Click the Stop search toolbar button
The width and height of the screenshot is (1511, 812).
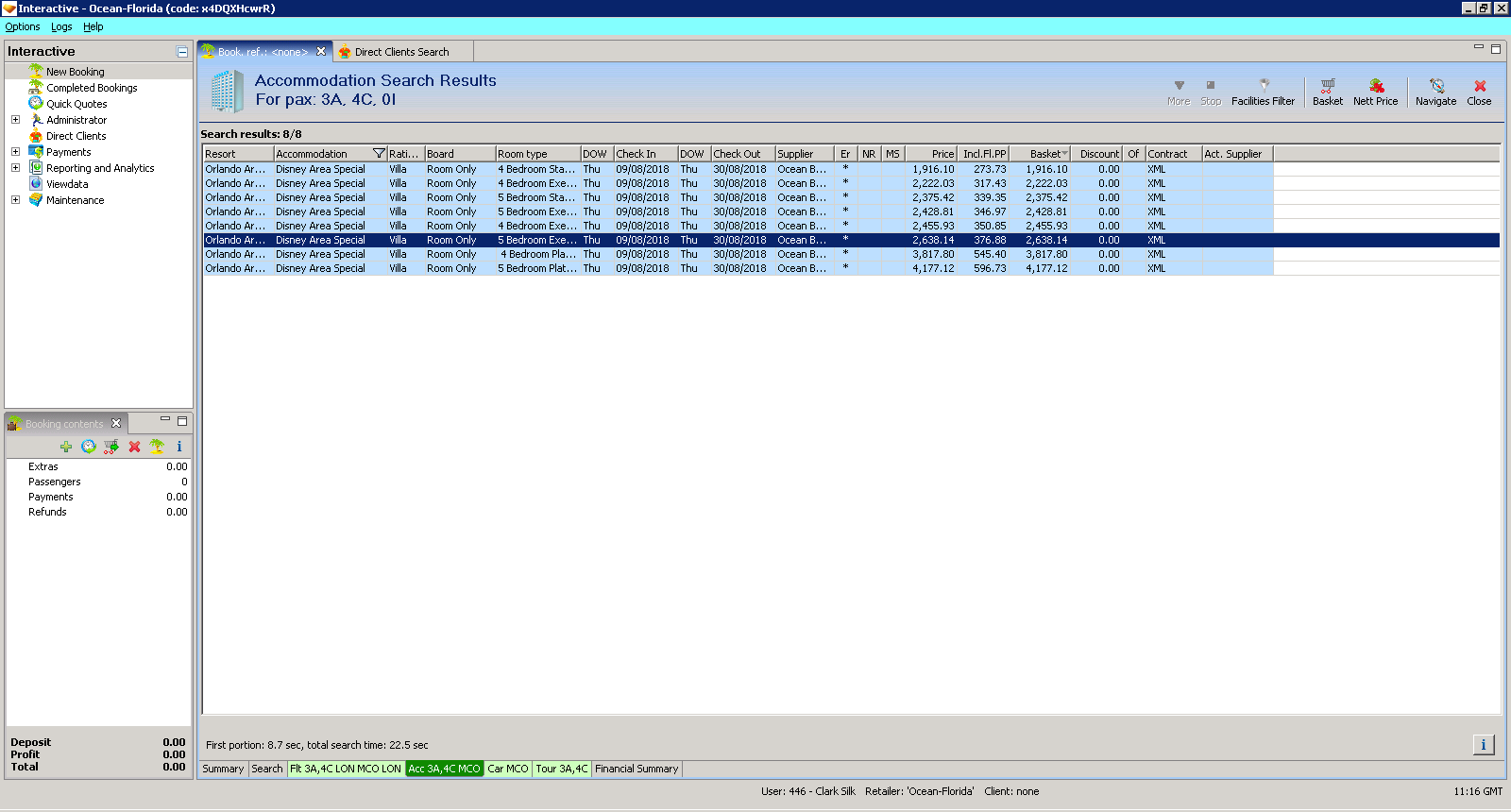(1211, 93)
